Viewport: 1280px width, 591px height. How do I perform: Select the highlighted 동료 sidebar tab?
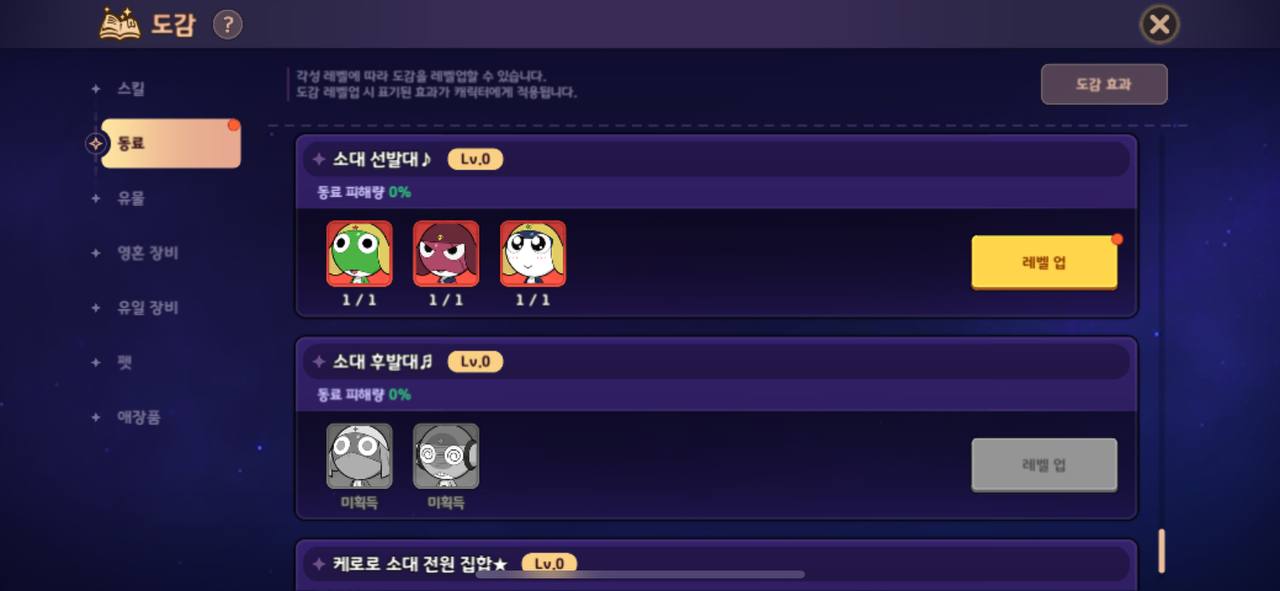point(170,143)
